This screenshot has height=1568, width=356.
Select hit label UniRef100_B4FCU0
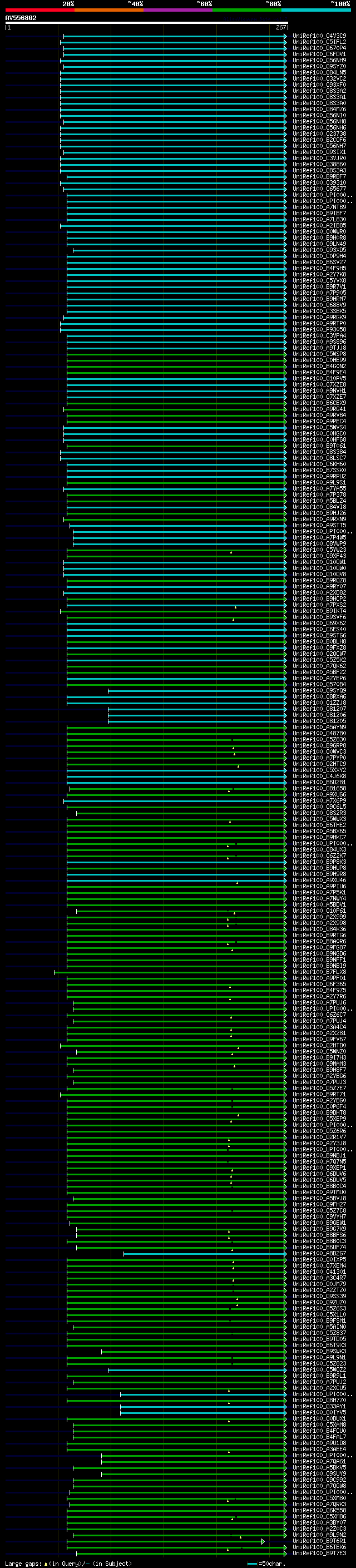click(x=319, y=1431)
